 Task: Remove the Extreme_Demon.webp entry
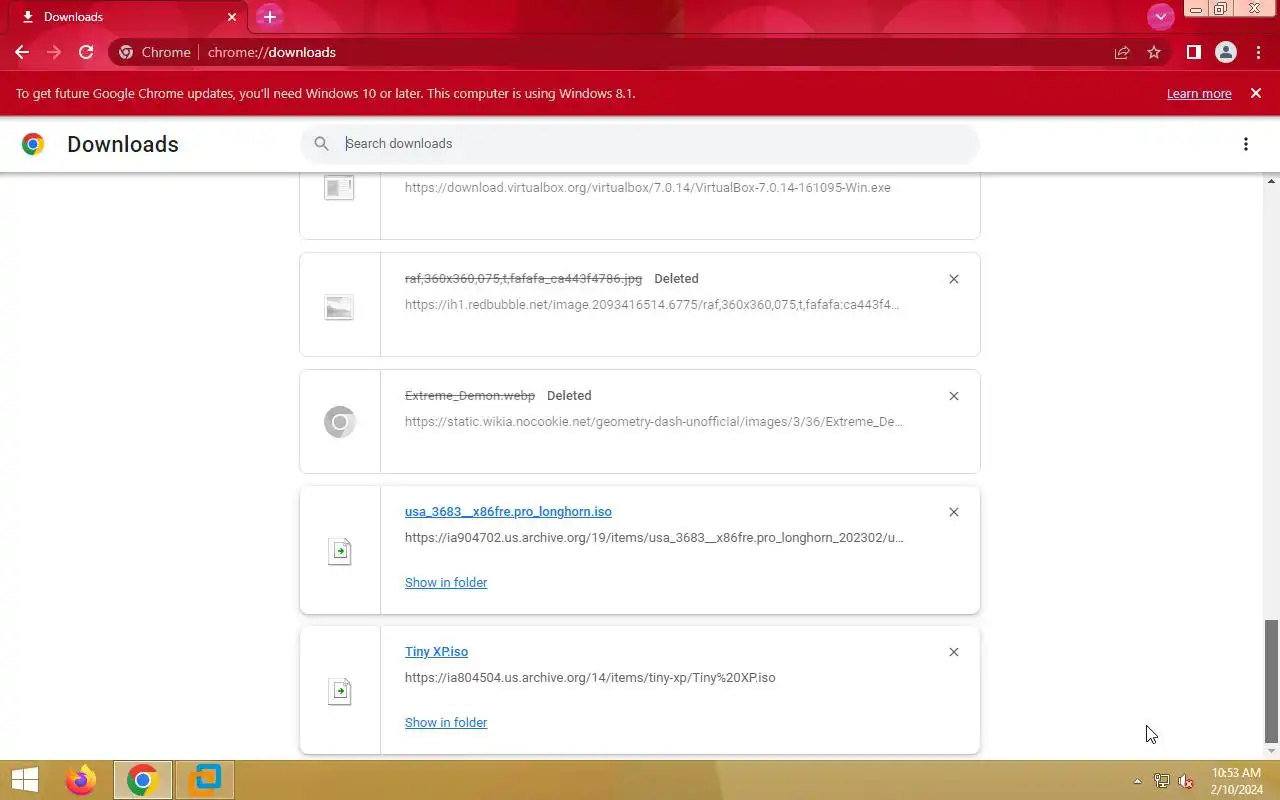[953, 396]
